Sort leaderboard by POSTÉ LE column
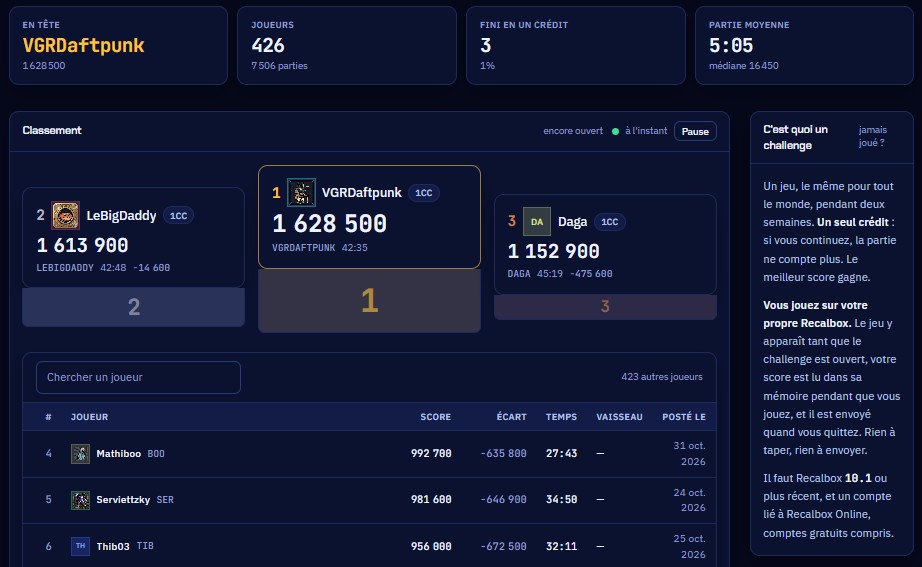This screenshot has height=567, width=922. click(x=684, y=416)
